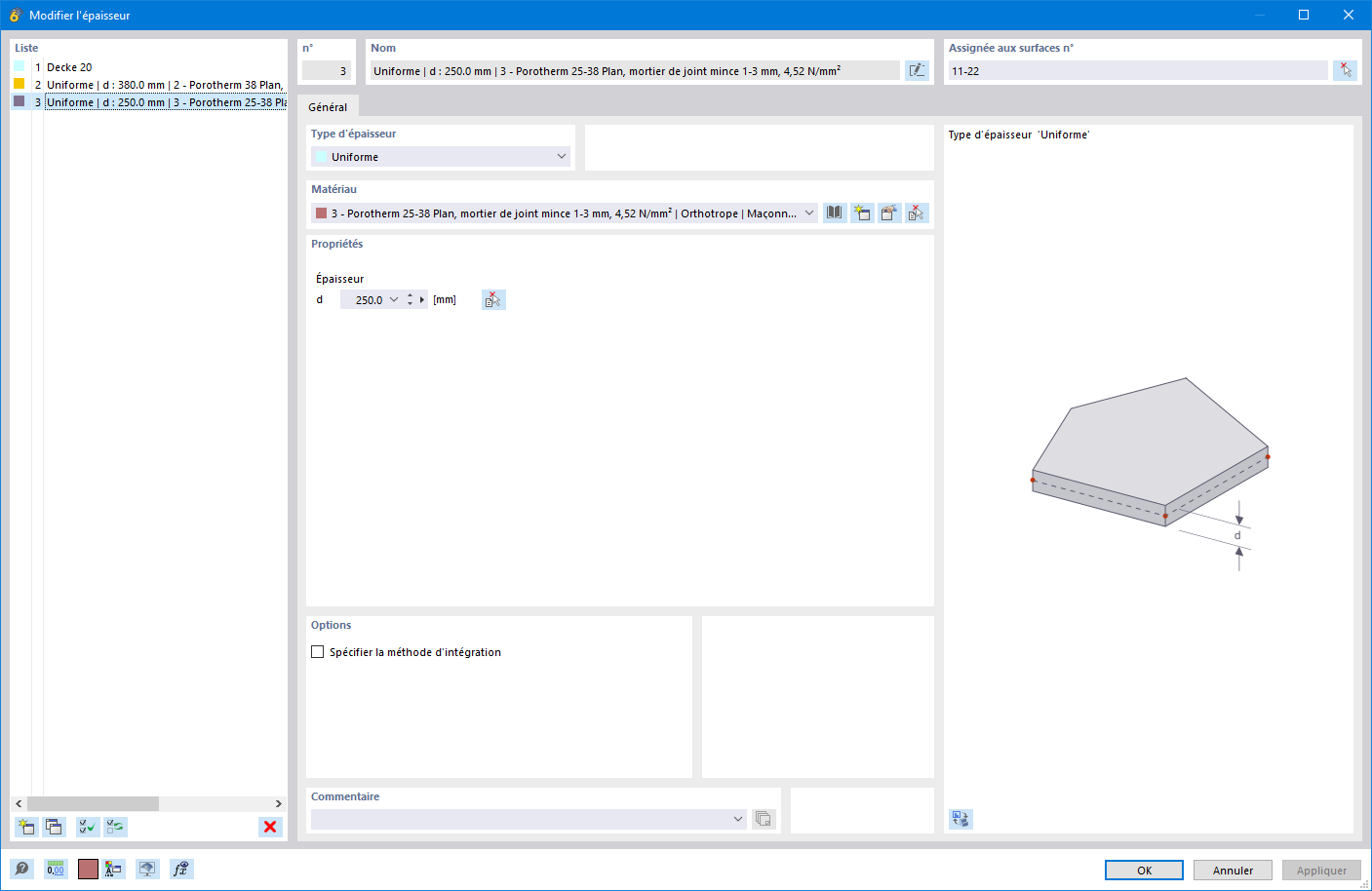Open the fx formula icon in the bottom bar
The width and height of the screenshot is (1372, 891).
tap(181, 869)
